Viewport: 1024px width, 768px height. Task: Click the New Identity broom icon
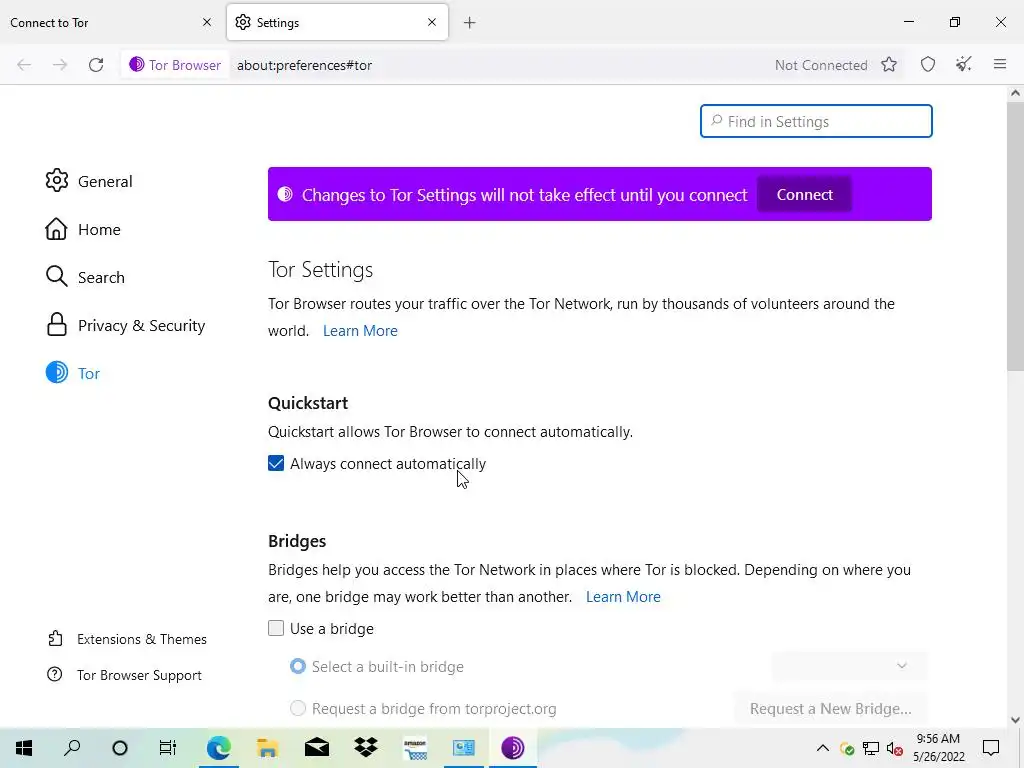coord(964,65)
